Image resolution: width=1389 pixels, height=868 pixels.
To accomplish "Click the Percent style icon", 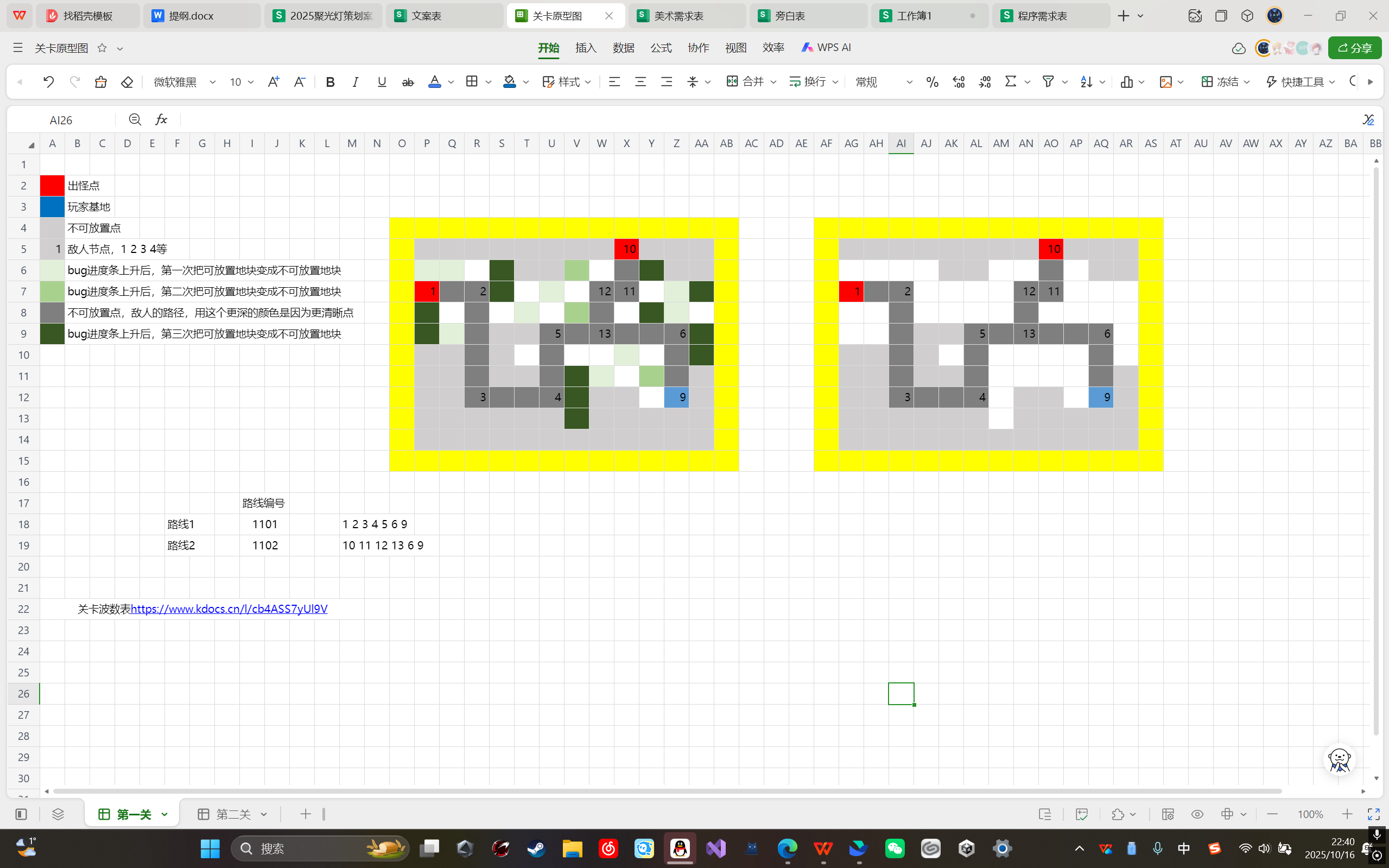I will [x=932, y=82].
